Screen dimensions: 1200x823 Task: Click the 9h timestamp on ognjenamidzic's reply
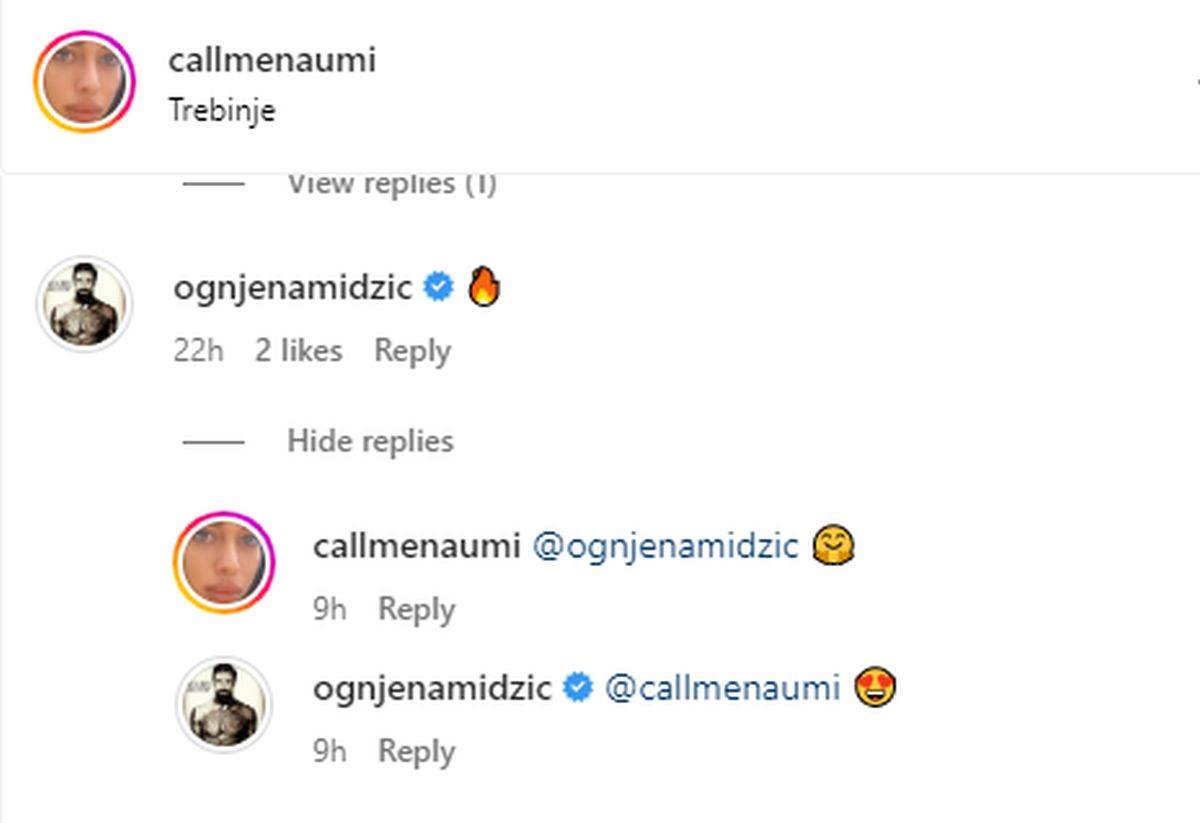331,750
